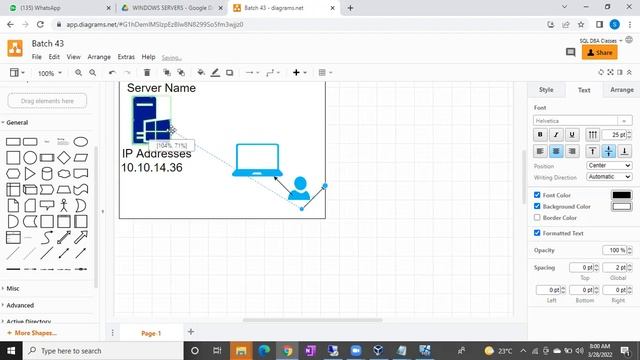Click the font color black swatch

pos(622,195)
